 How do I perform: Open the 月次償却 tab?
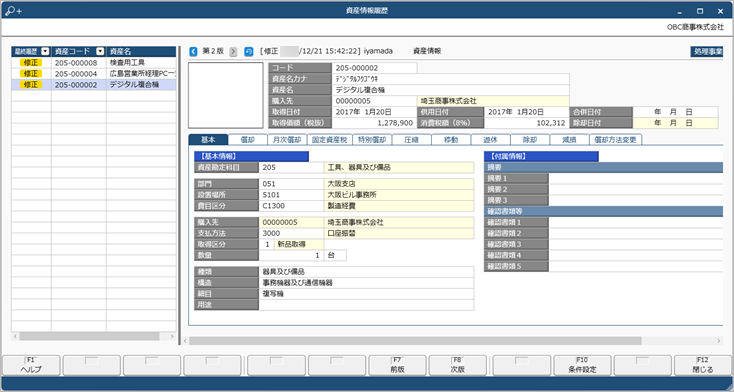[287, 140]
